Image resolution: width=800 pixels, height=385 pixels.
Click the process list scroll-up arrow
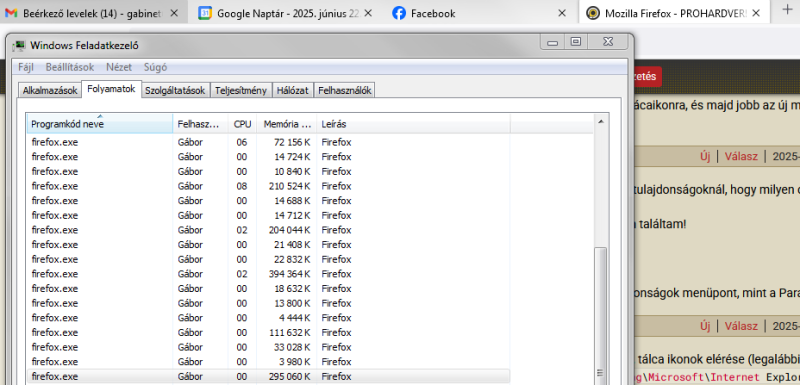coord(601,122)
